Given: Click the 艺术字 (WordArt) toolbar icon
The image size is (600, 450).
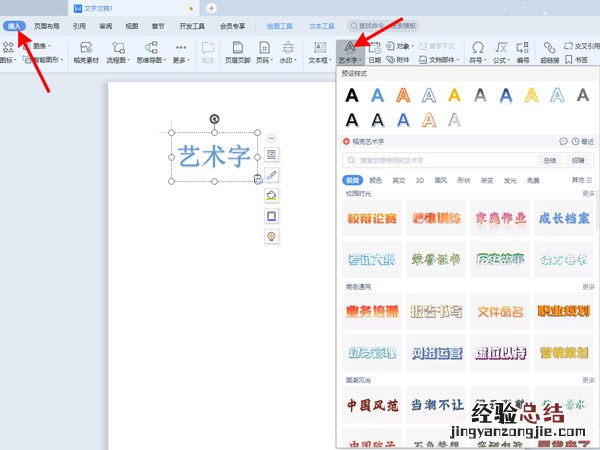Looking at the screenshot, I should pyautogui.click(x=348, y=52).
